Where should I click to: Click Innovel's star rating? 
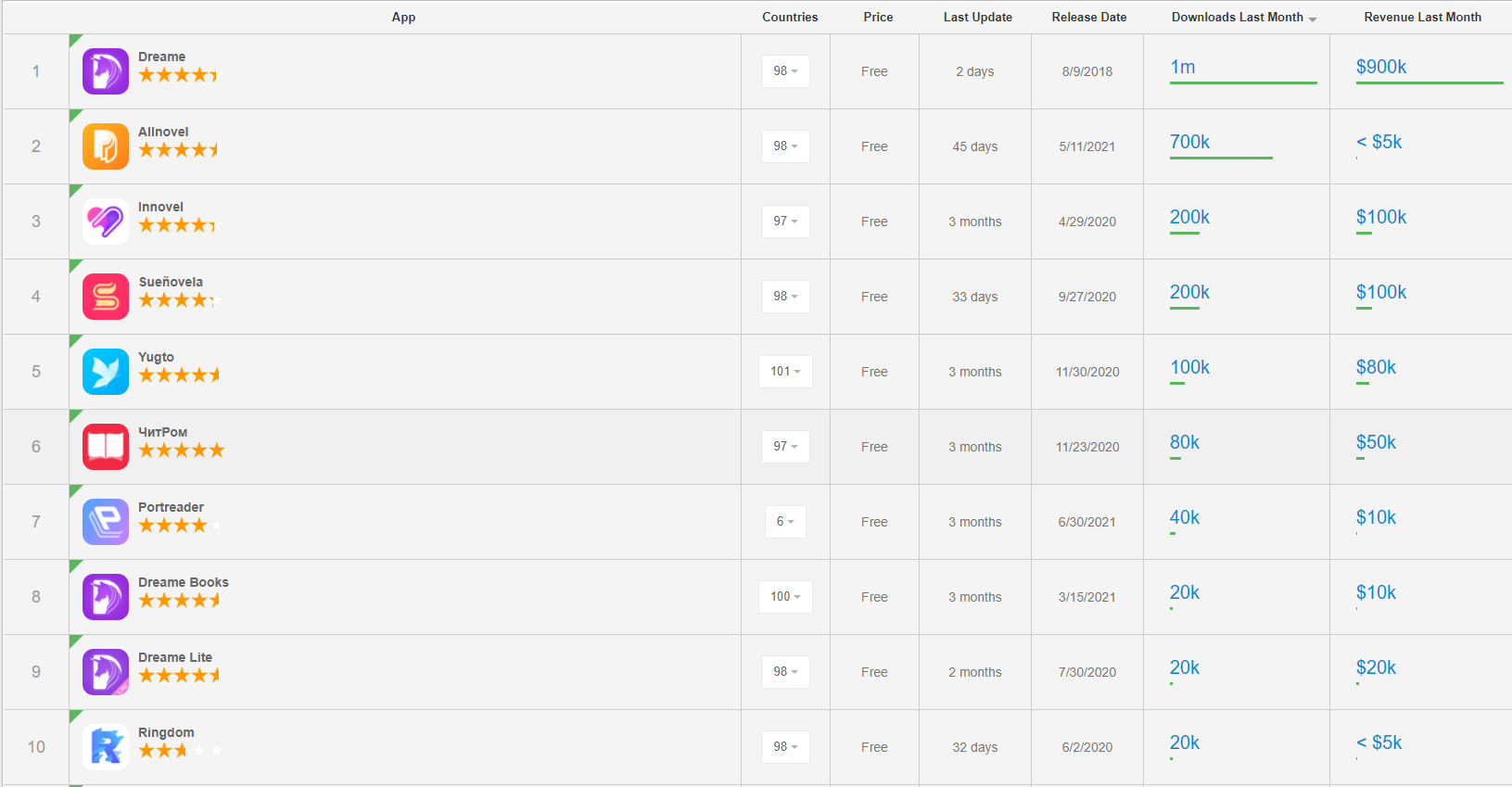pyautogui.click(x=177, y=225)
